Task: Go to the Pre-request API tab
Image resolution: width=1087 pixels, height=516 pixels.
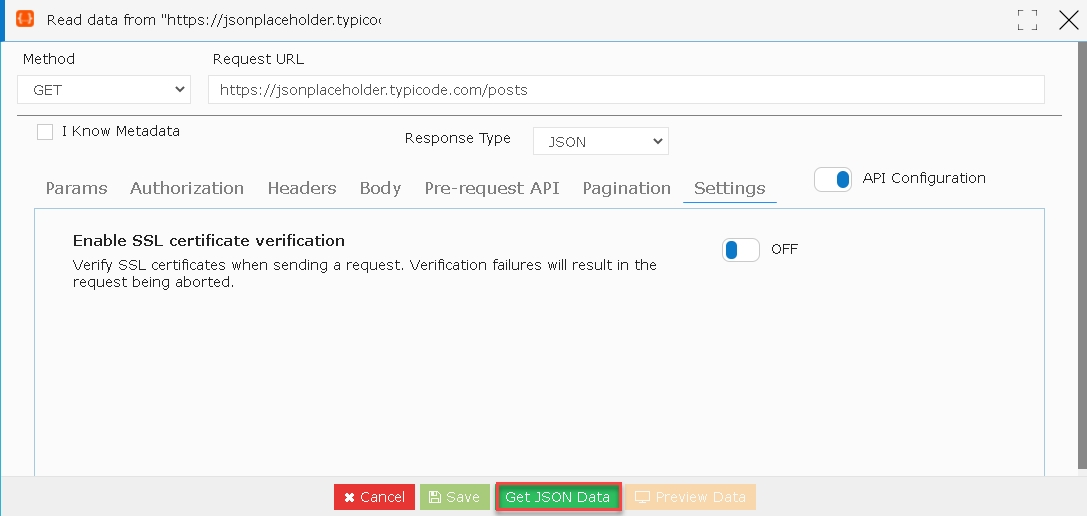Action: coord(492,188)
